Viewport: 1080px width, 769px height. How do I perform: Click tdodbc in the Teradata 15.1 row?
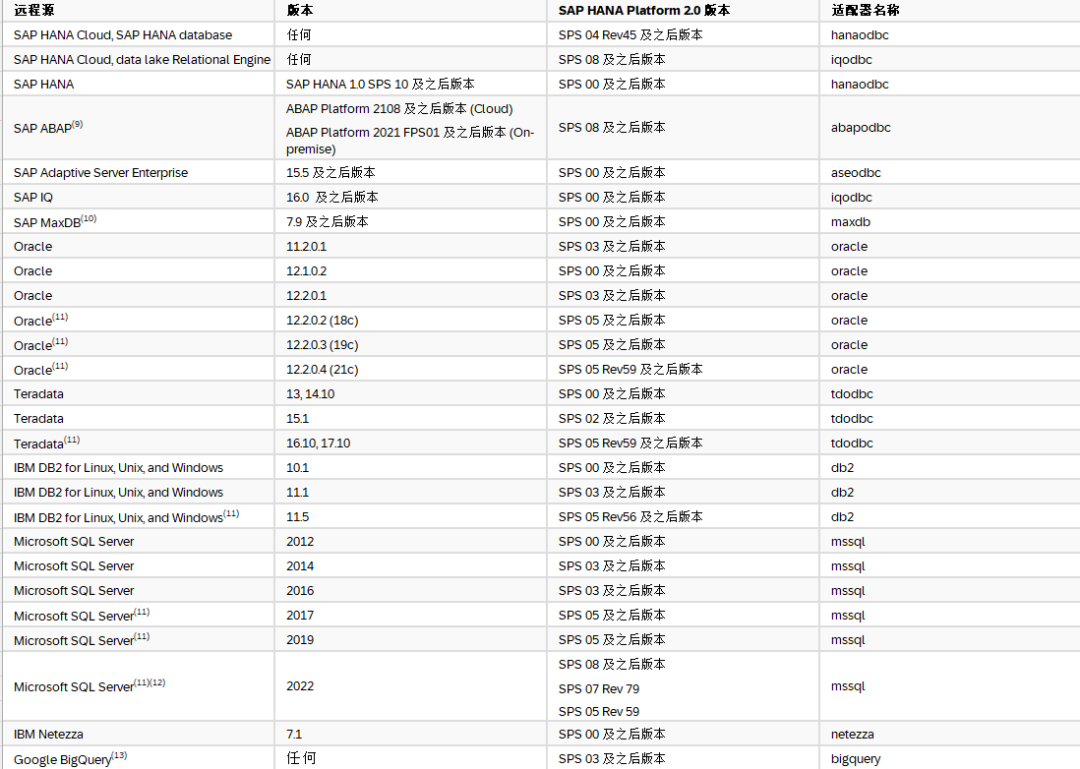pos(852,419)
